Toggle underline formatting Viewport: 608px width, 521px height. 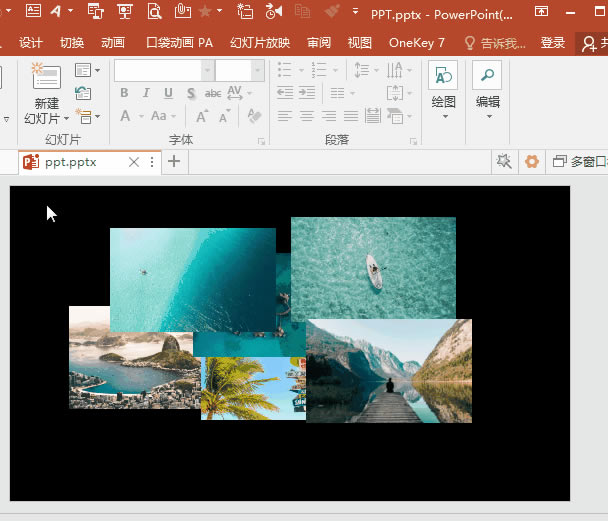[166, 93]
